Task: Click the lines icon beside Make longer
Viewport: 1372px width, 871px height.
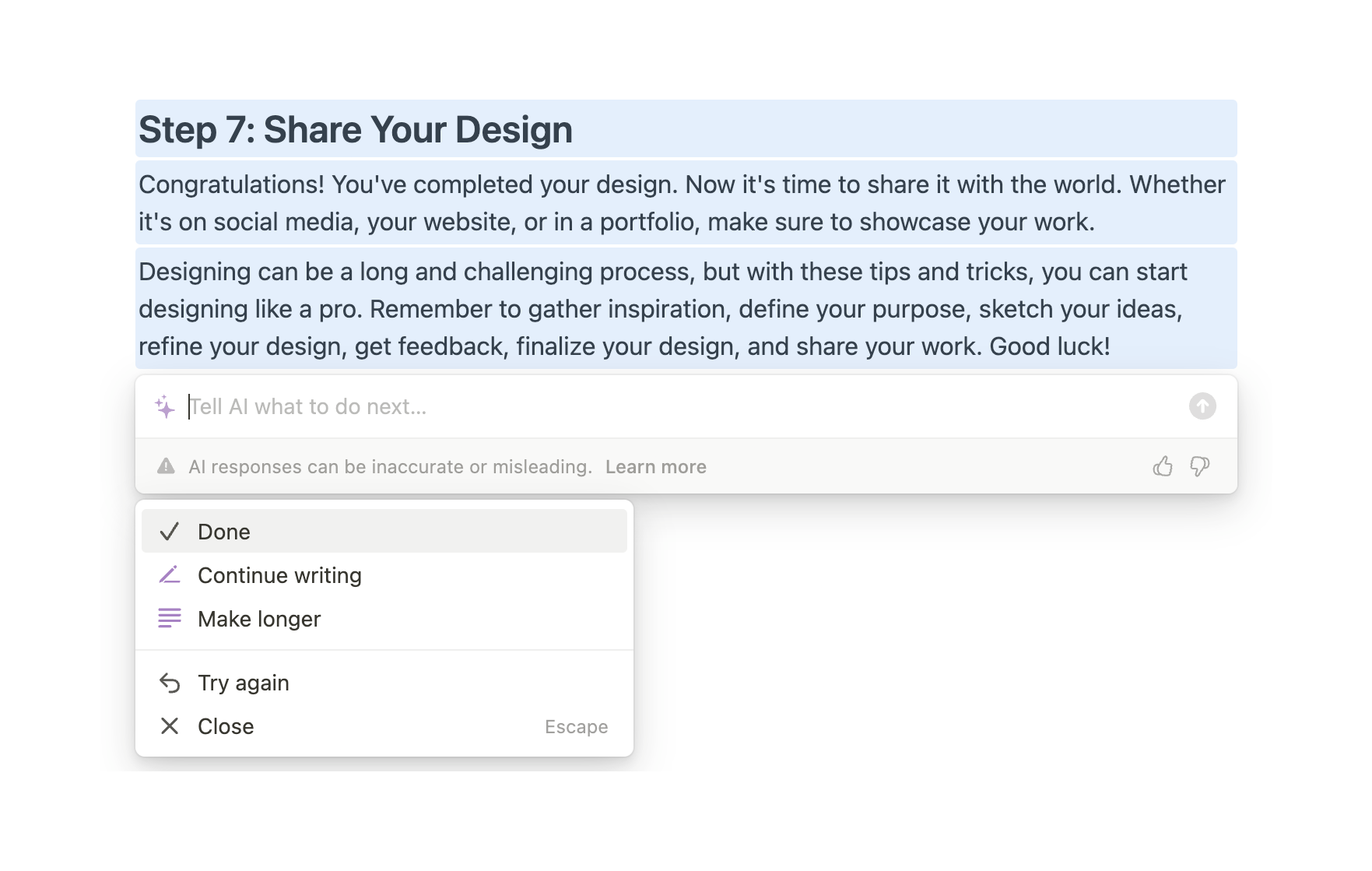Action: click(x=169, y=619)
